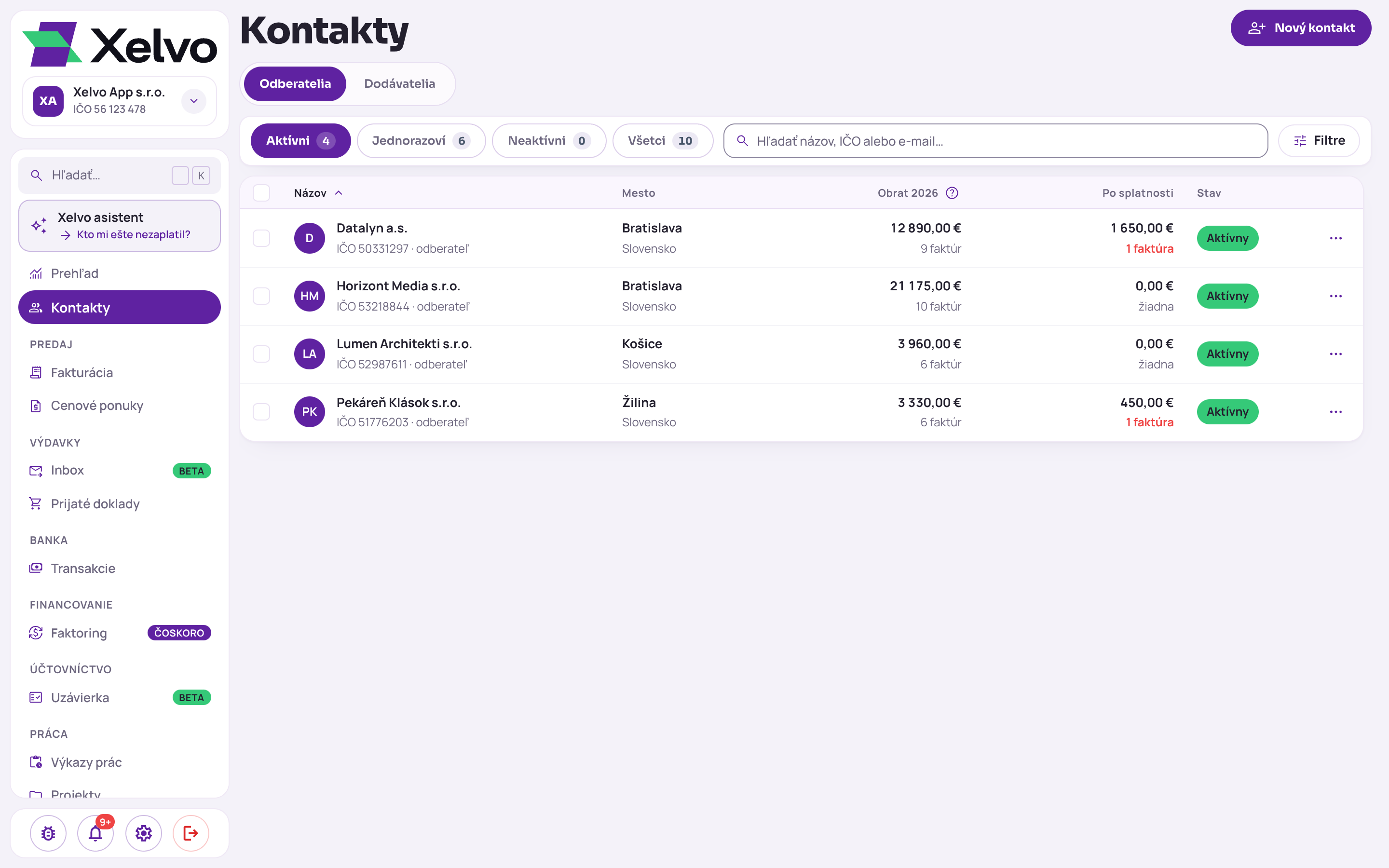The height and width of the screenshot is (868, 1389).
Task: Sort by Názov column header arrow
Action: [339, 193]
